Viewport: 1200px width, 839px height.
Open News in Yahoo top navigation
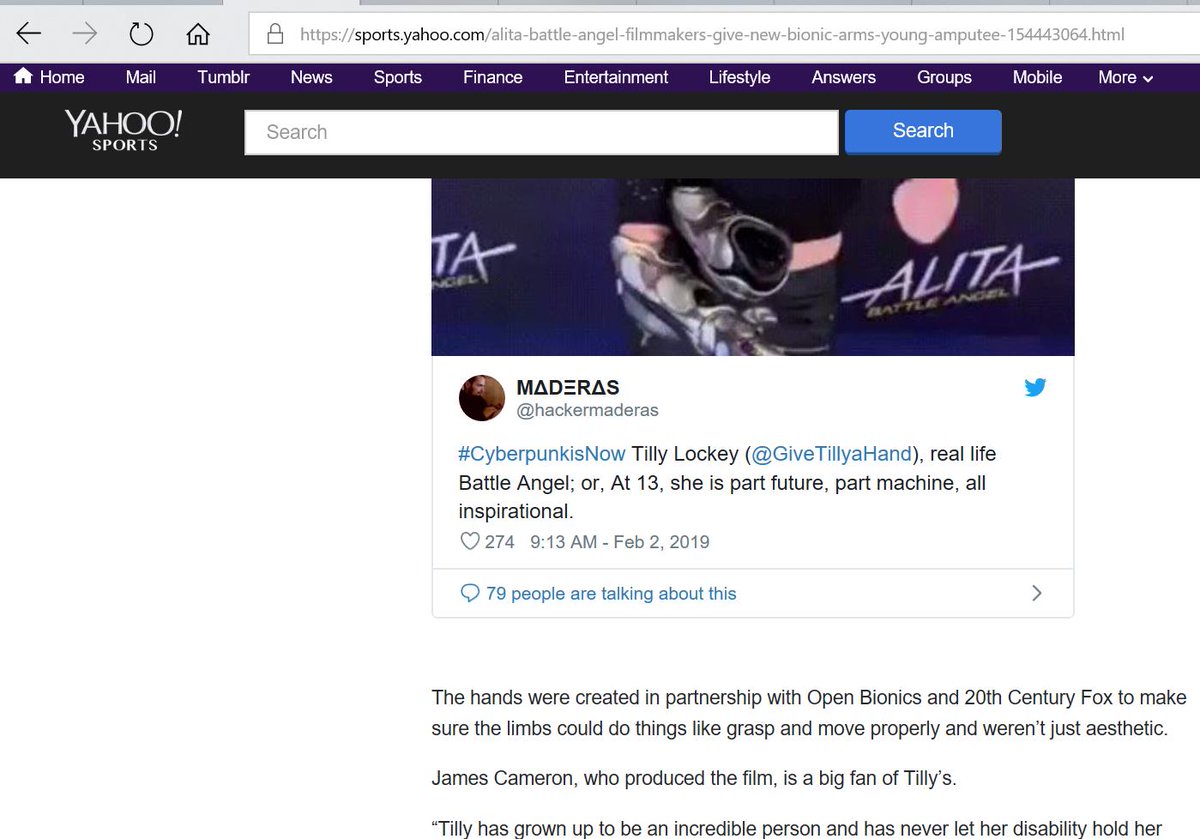point(311,77)
